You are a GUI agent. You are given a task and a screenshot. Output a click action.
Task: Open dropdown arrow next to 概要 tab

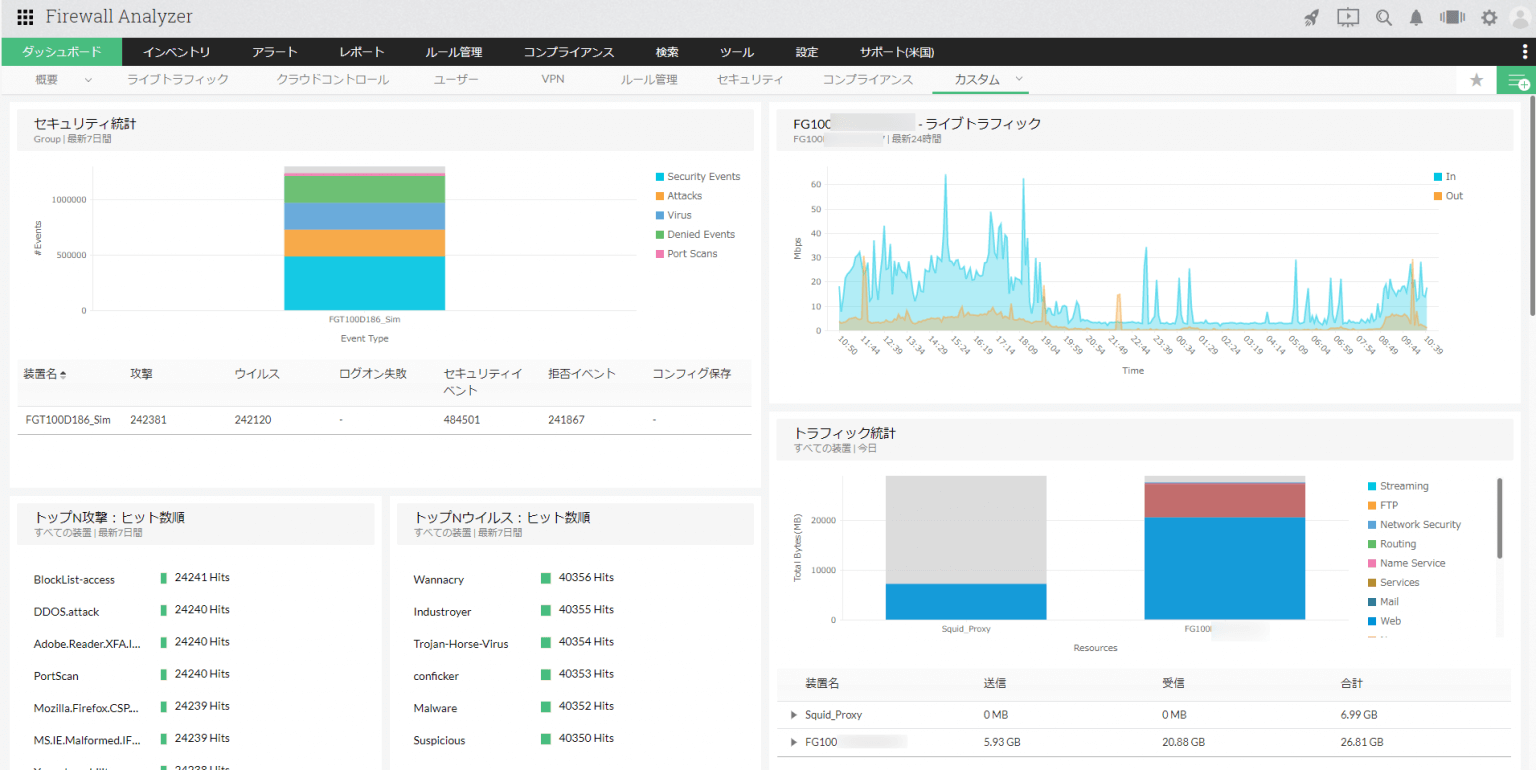tap(87, 79)
